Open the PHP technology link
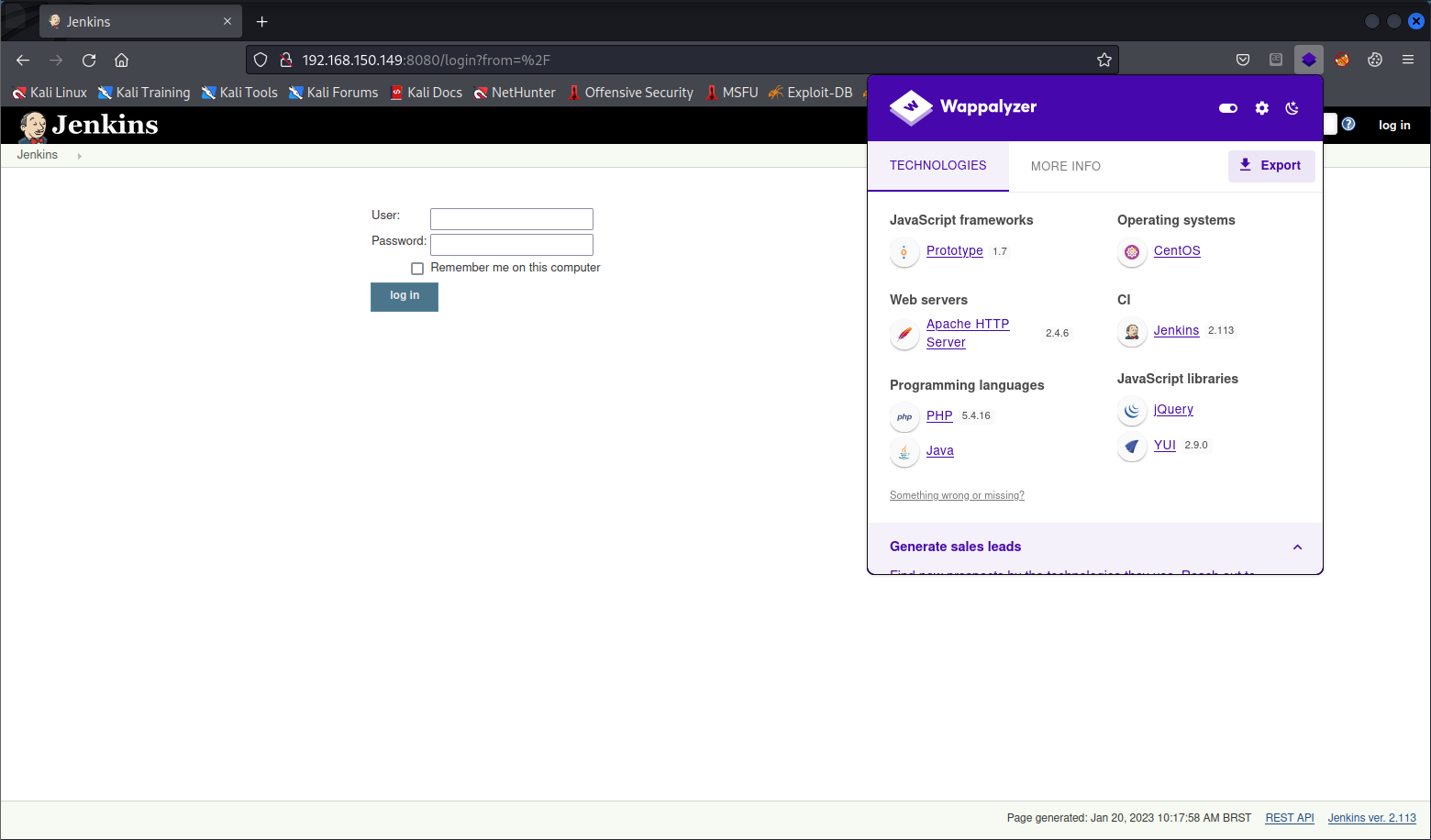The width and height of the screenshot is (1431, 840). (939, 416)
